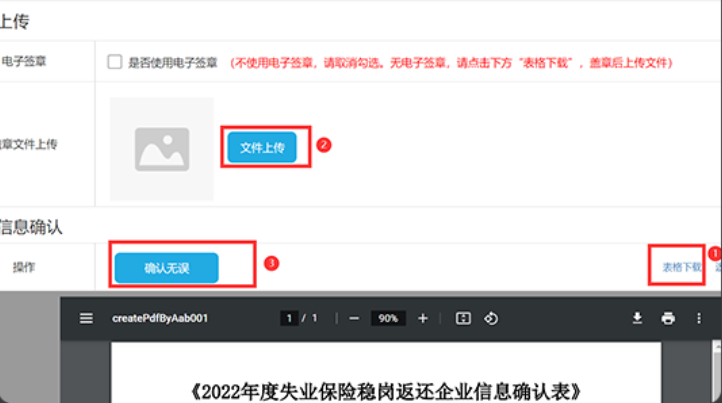Screen dimensions: 722x403
Task: Click the red electronic signature instruction text
Action: pyautogui.click(x=451, y=63)
